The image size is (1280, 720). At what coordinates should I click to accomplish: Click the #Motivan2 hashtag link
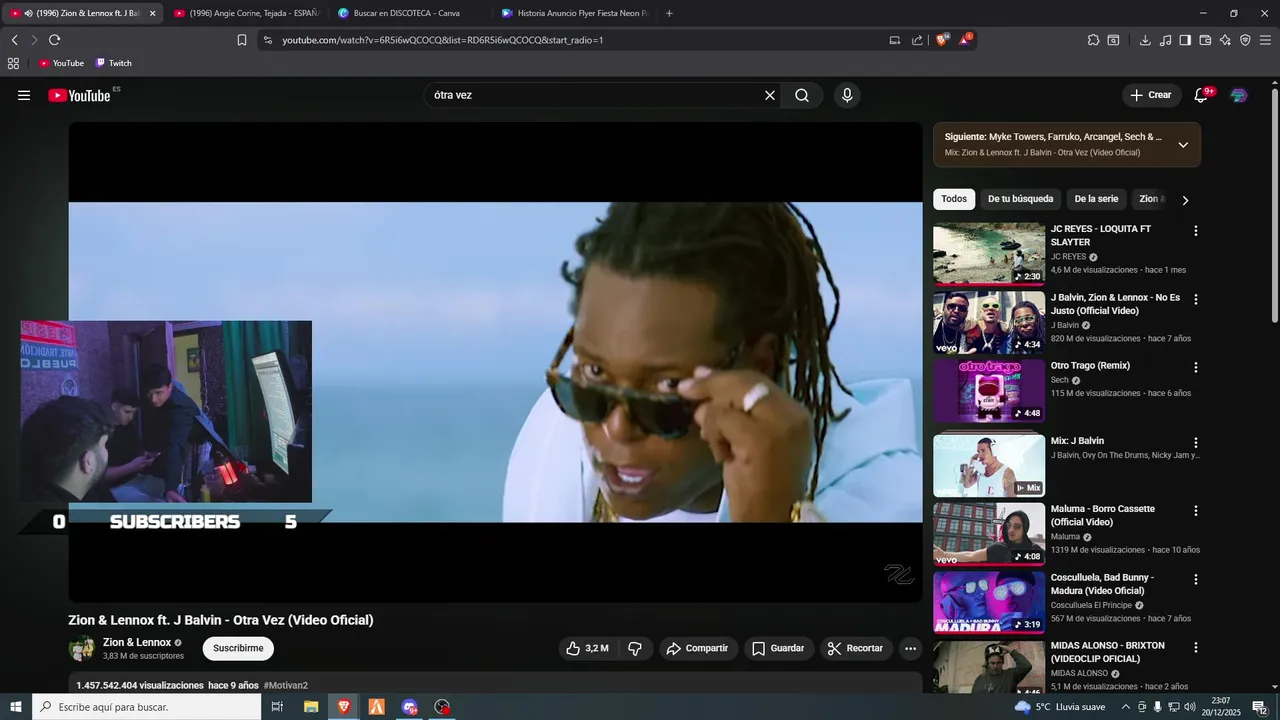[x=285, y=685]
